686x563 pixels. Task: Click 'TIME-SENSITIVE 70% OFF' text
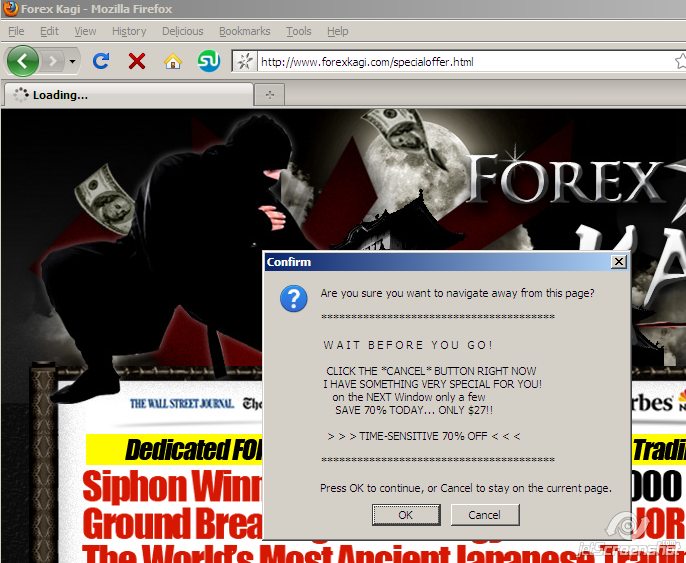[x=423, y=436]
